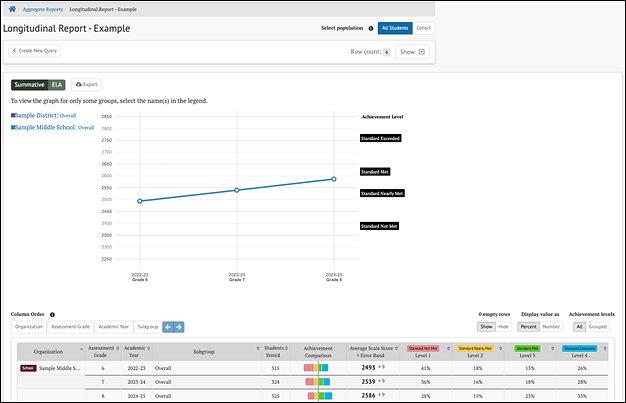The width and height of the screenshot is (626, 403).
Task: Sort by the Academic Year column header
Action: tap(137, 352)
